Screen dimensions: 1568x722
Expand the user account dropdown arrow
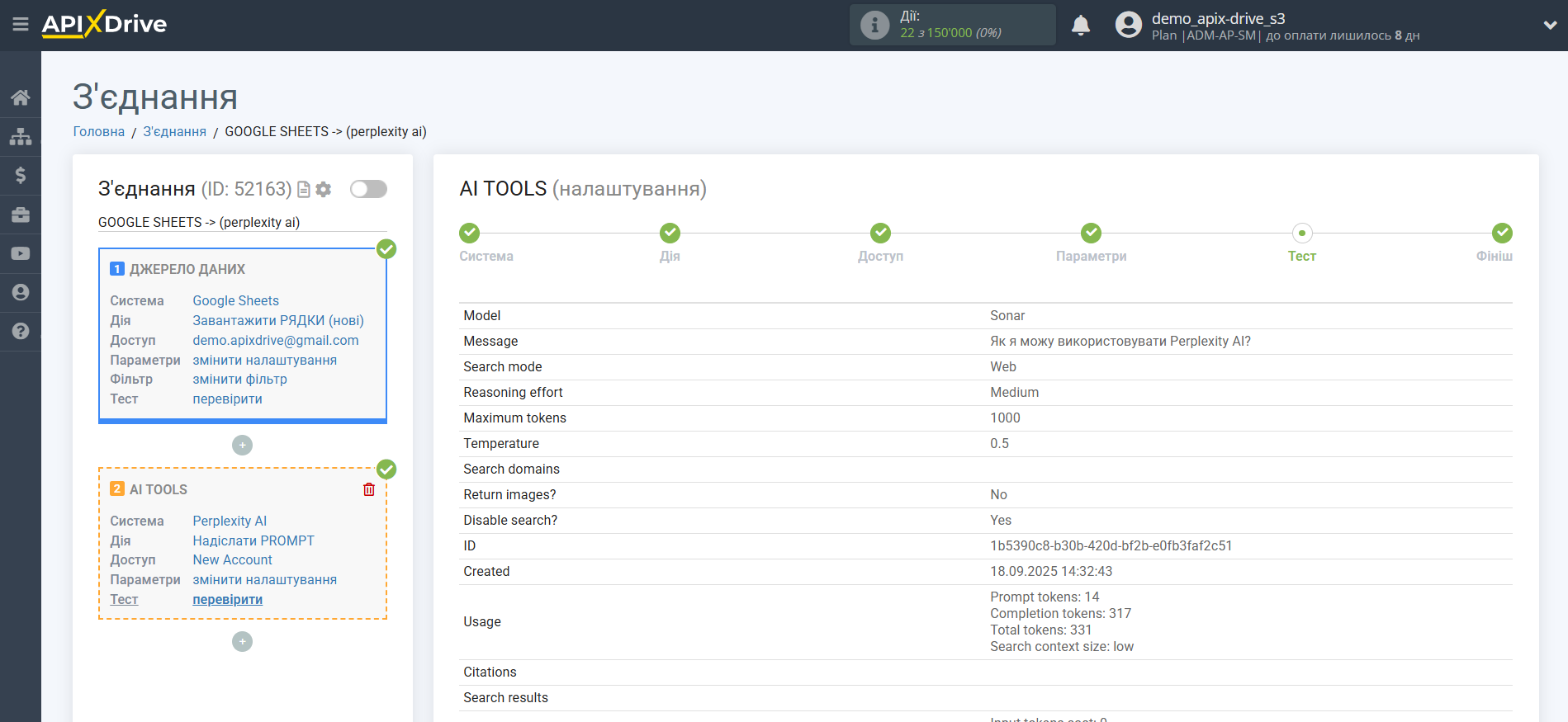1550,26
